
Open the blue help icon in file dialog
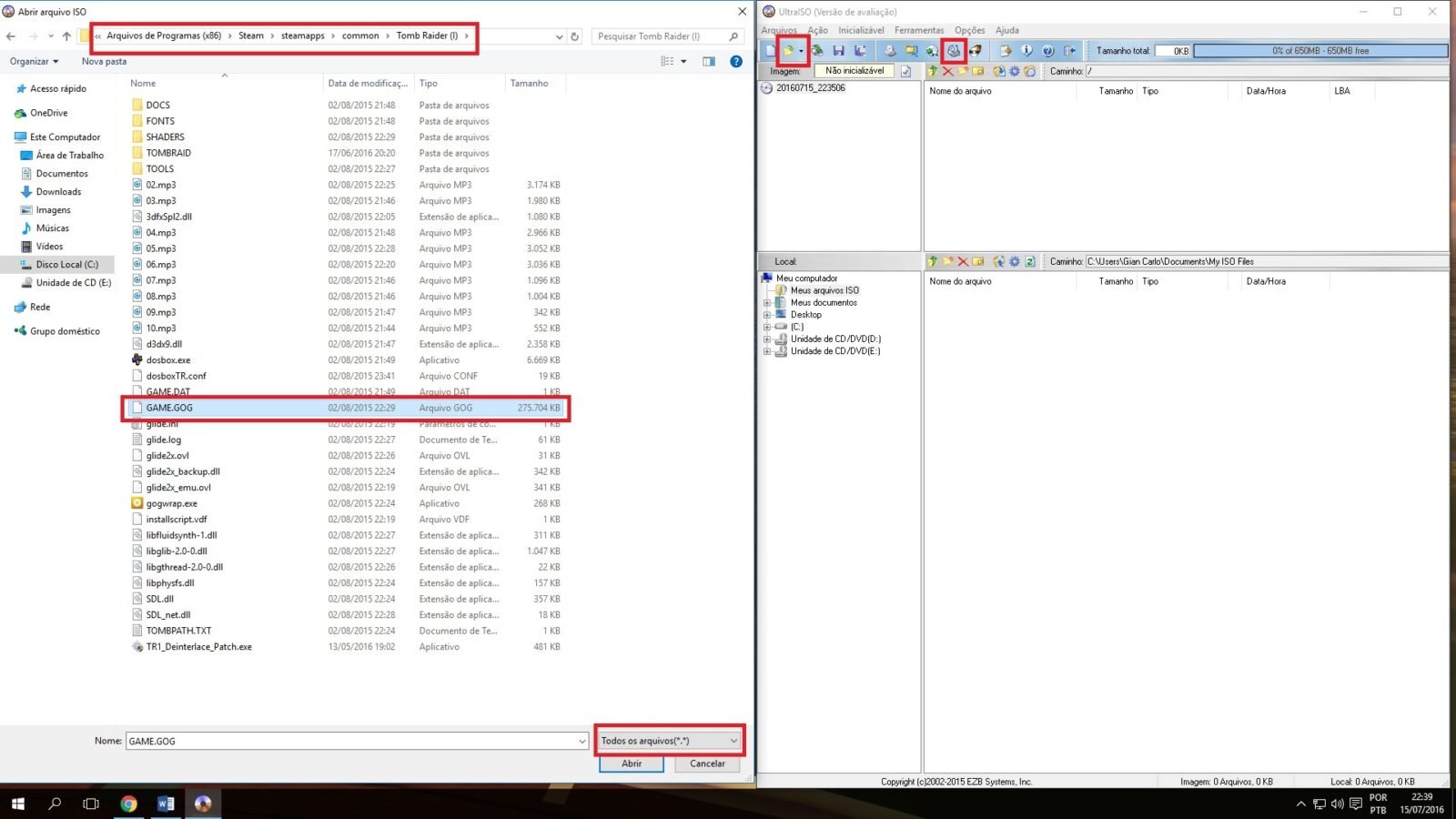[x=736, y=62]
